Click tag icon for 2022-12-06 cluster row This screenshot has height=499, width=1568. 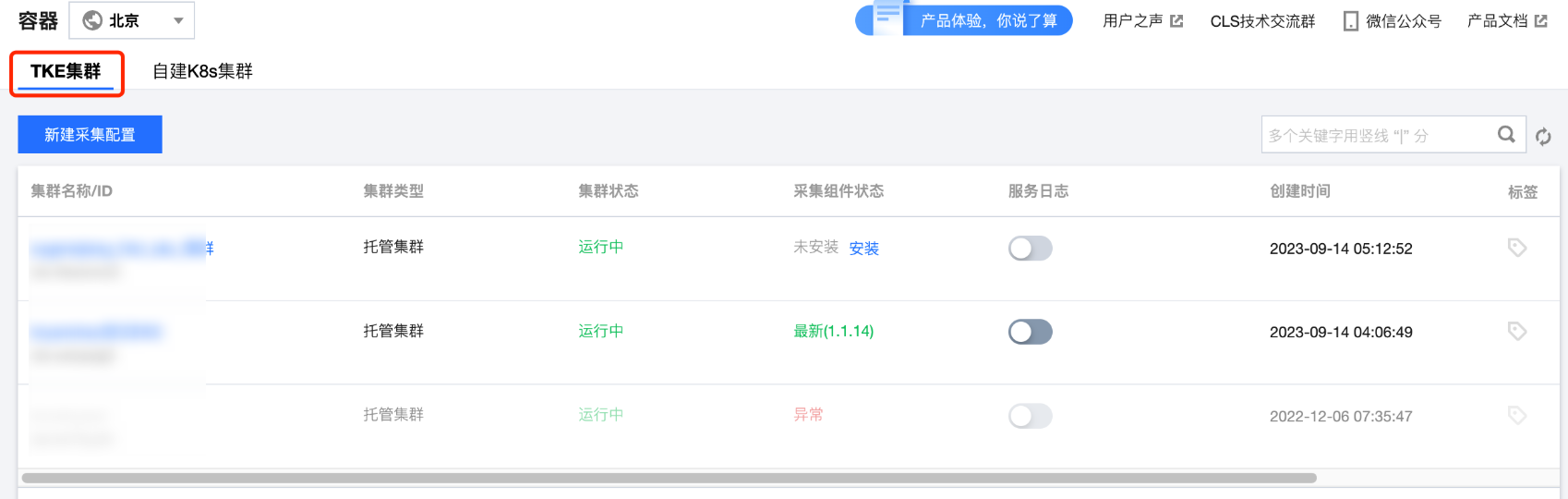click(x=1516, y=416)
